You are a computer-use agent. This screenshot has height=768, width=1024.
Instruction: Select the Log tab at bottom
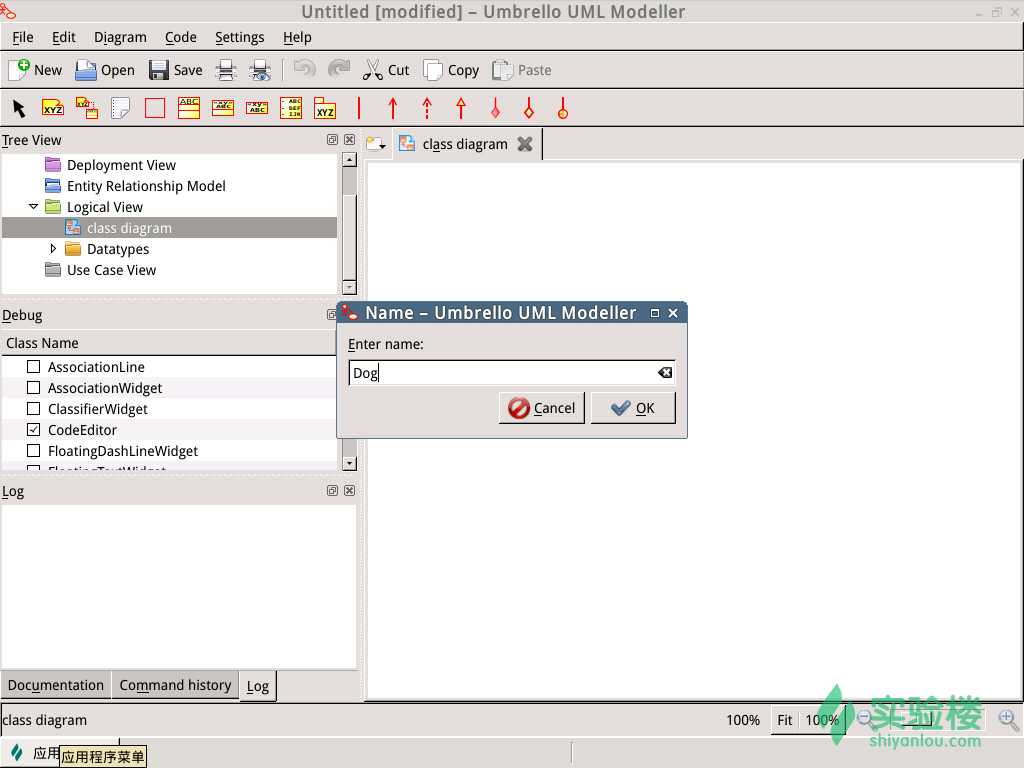(x=257, y=686)
